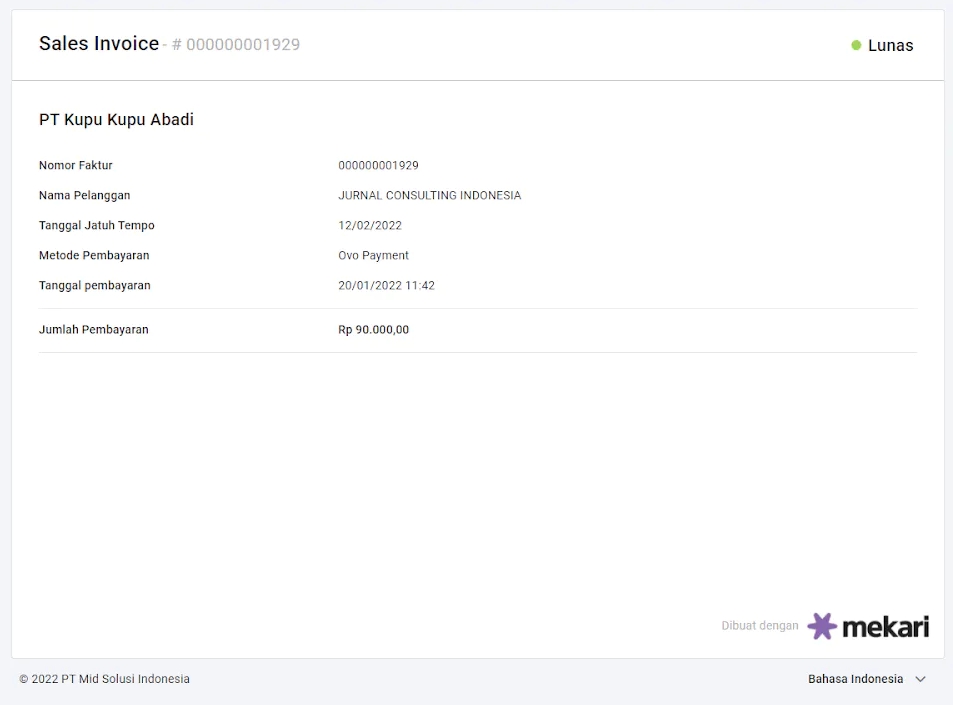Click the payment date 20/01/2022 11:42
The height and width of the screenshot is (705, 953).
386,286
